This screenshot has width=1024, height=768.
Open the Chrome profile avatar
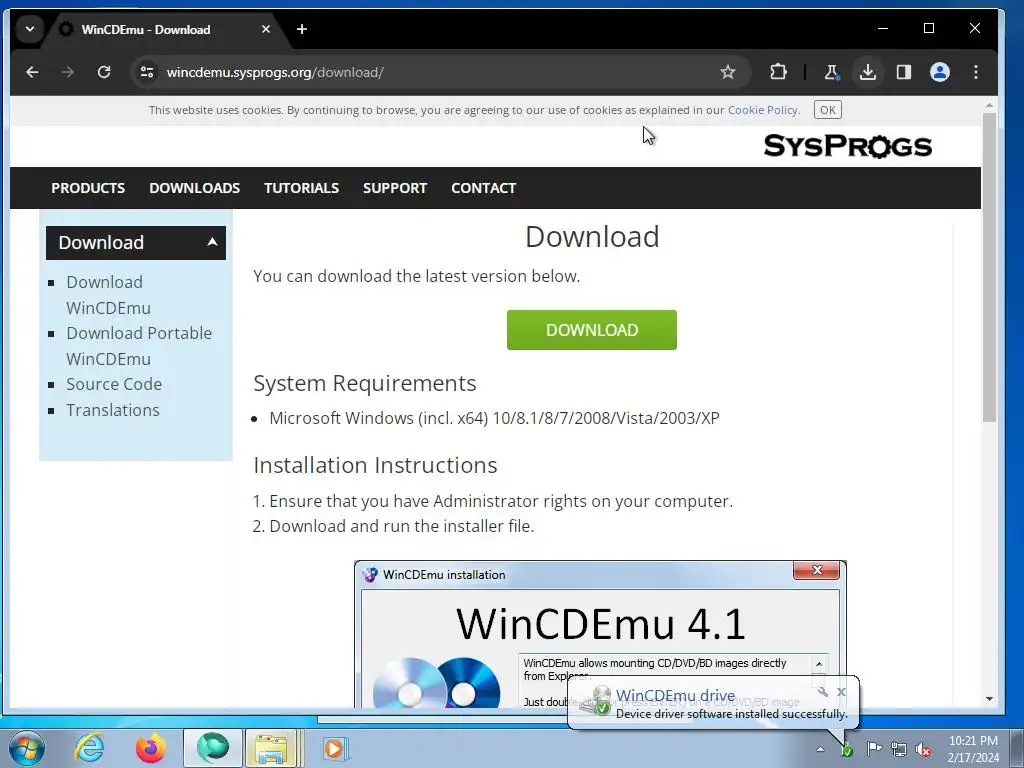940,72
